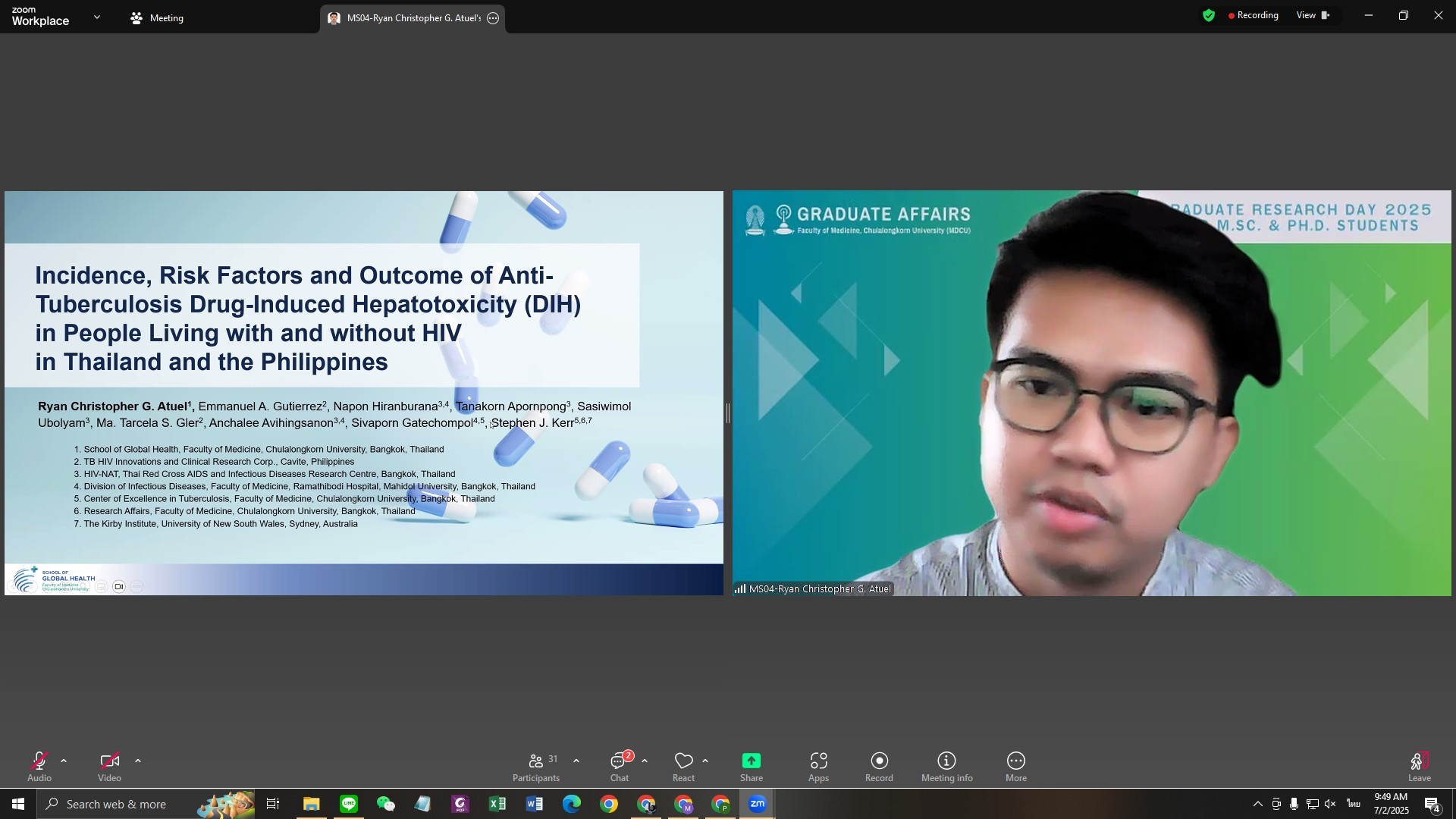Open Zoom Workplace dropdown arrow
The height and width of the screenshot is (819, 1456).
(96, 17)
